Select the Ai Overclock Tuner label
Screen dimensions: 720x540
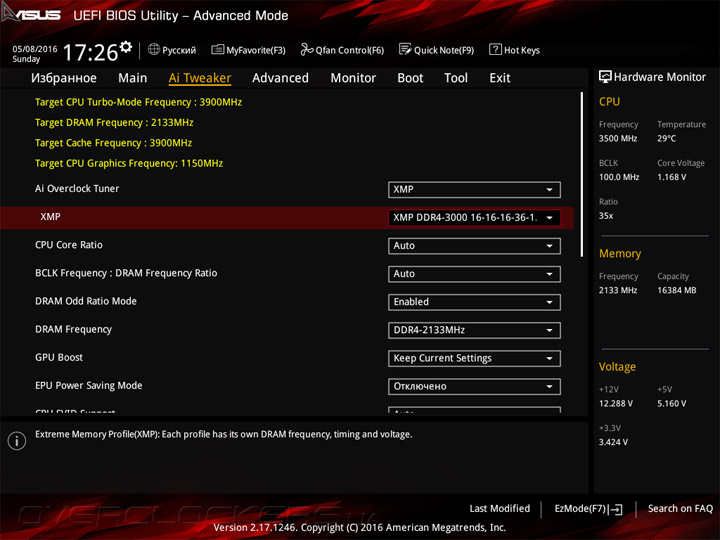pos(77,189)
